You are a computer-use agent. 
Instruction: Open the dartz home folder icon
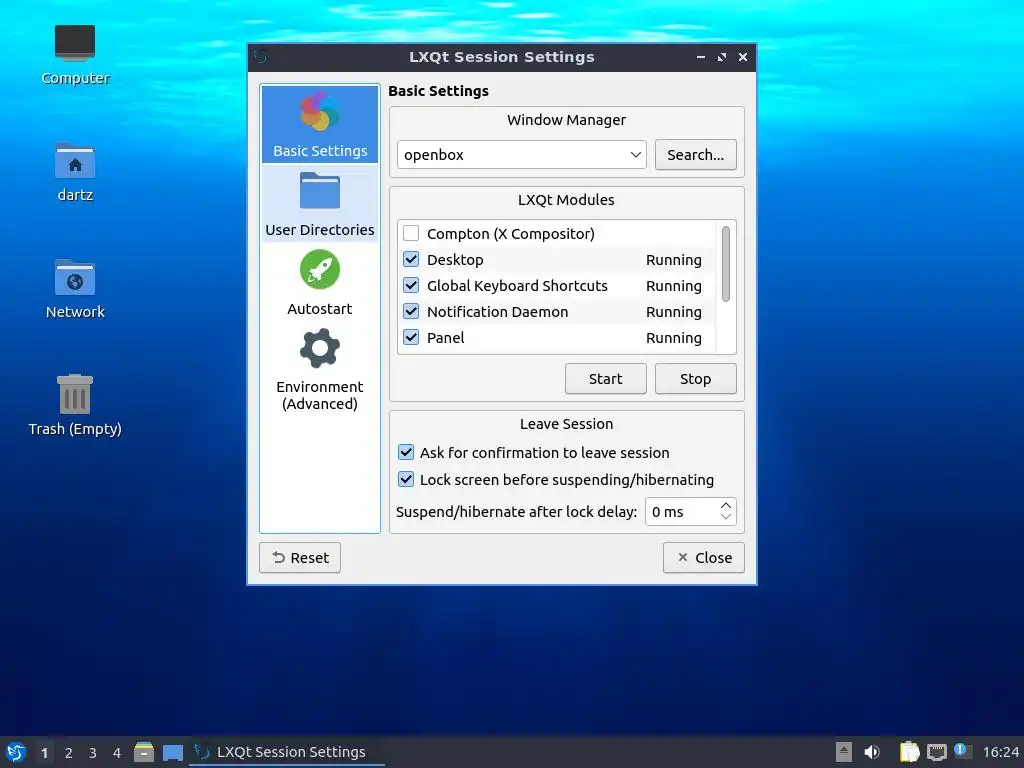(x=74, y=172)
